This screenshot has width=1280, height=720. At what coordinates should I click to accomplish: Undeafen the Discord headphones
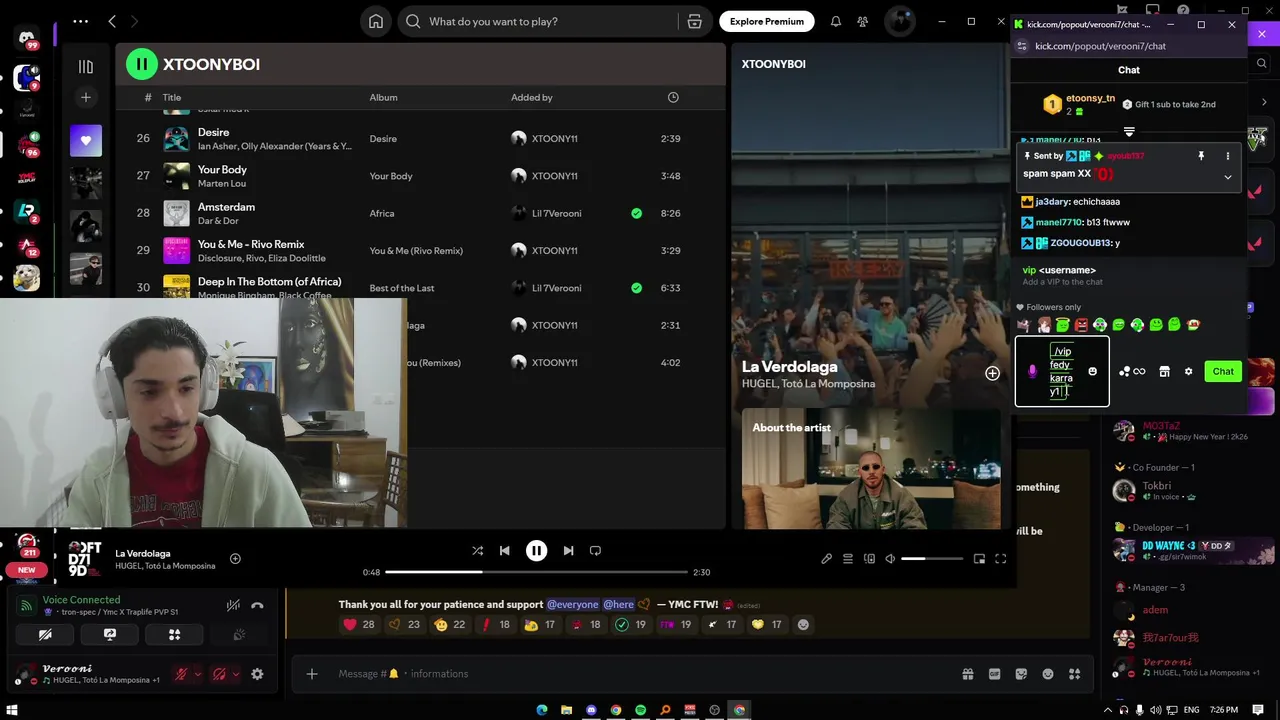point(219,674)
